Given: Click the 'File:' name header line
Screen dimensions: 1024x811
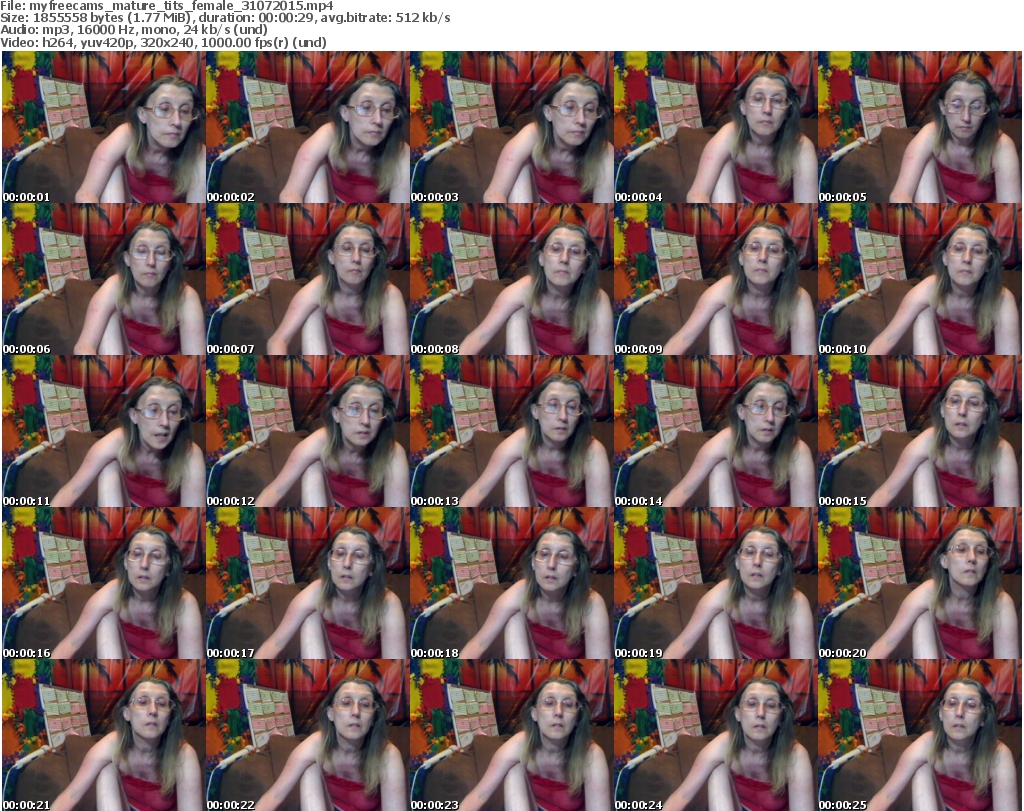Looking at the screenshot, I should [x=167, y=6].
